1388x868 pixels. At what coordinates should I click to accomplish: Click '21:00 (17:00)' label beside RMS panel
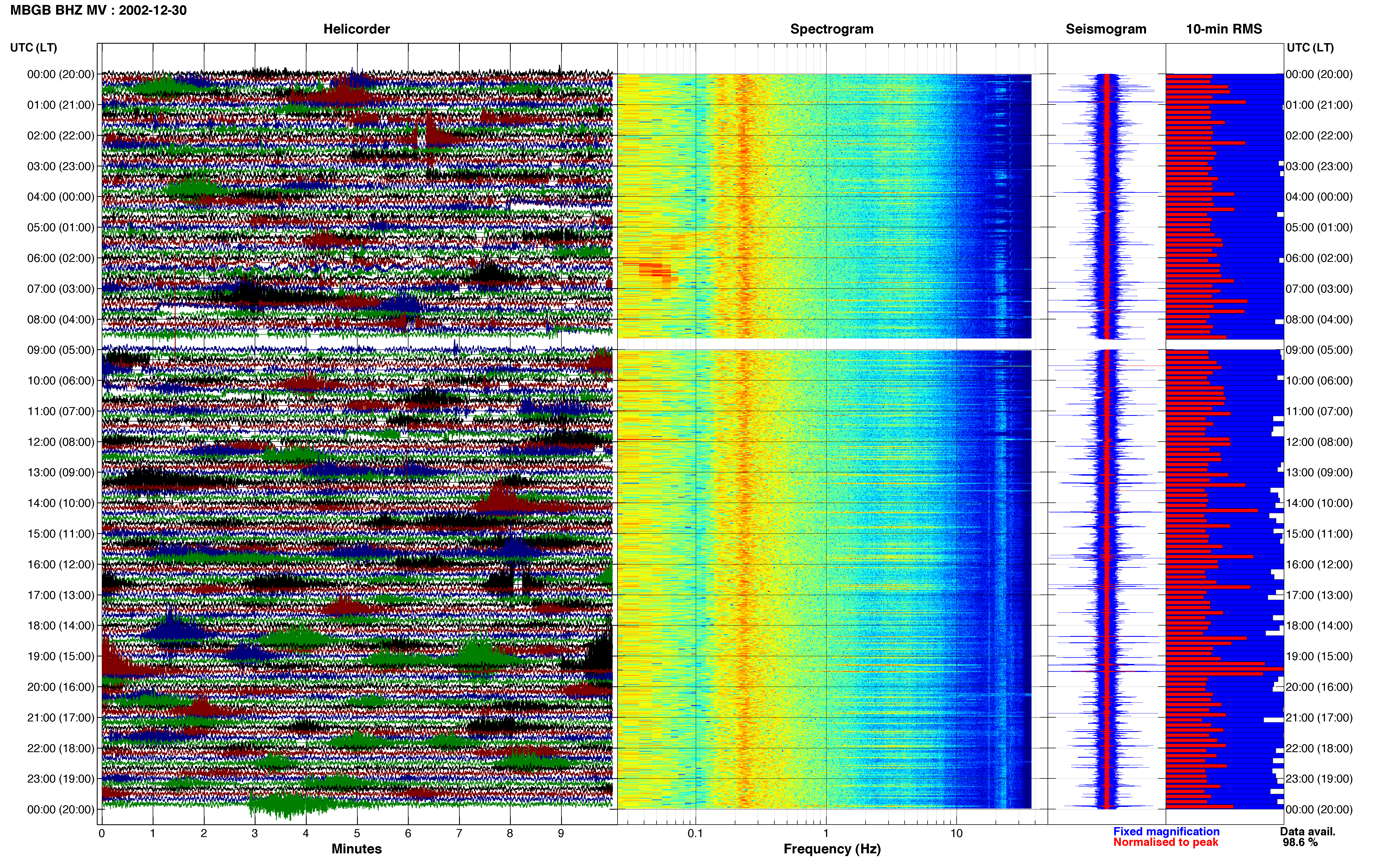[1319, 718]
